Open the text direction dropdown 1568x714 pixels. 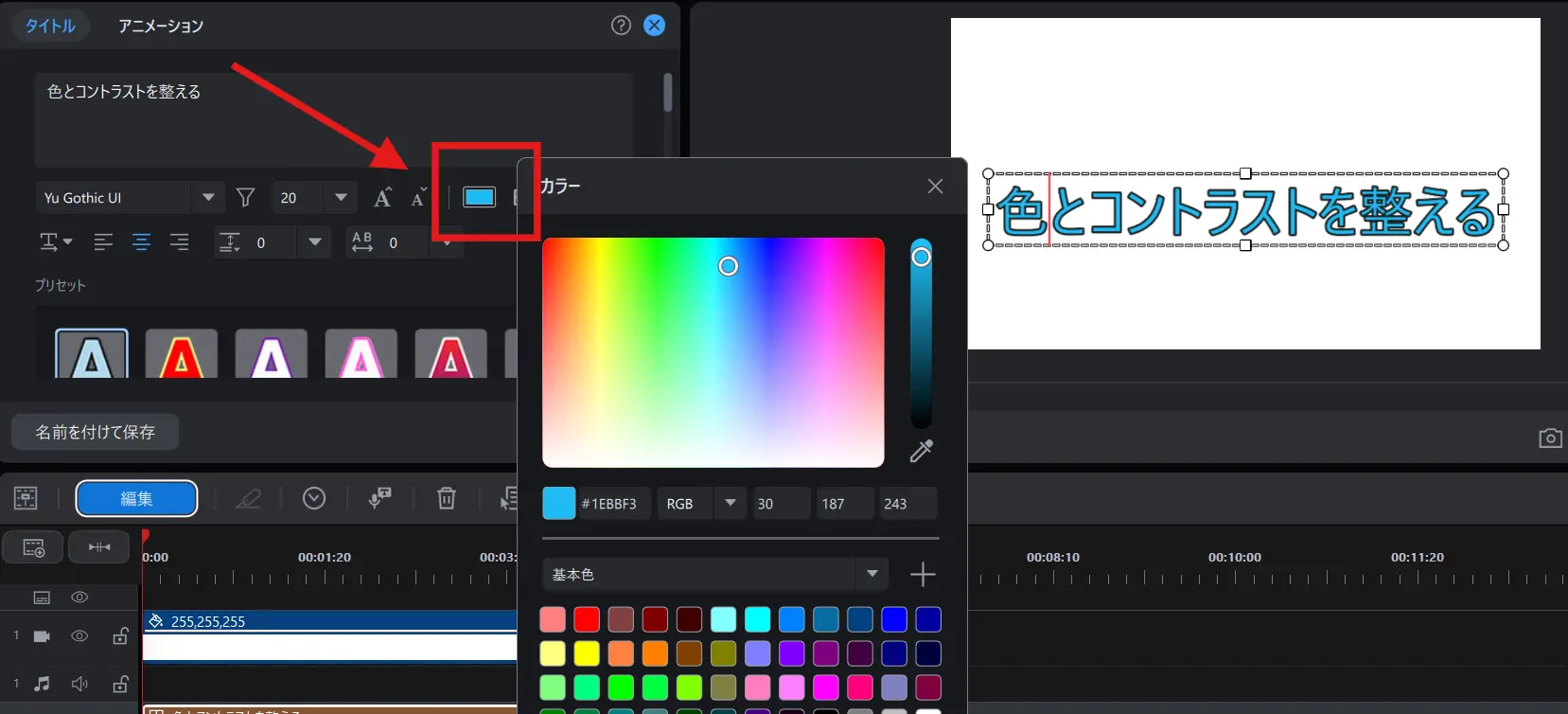tap(56, 242)
